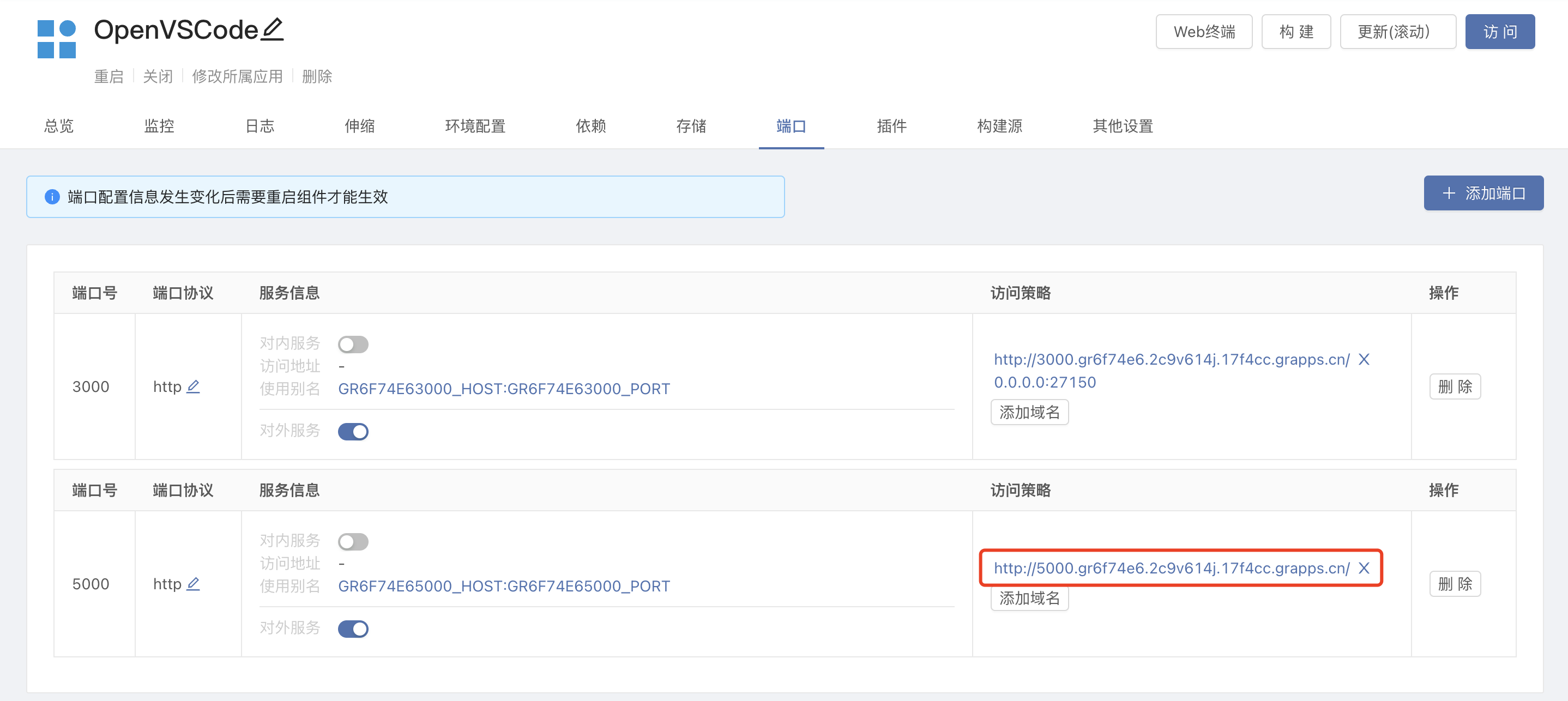This screenshot has height=701, width=1568.
Task: Open the 5000 port access URL link
Action: click(1171, 569)
